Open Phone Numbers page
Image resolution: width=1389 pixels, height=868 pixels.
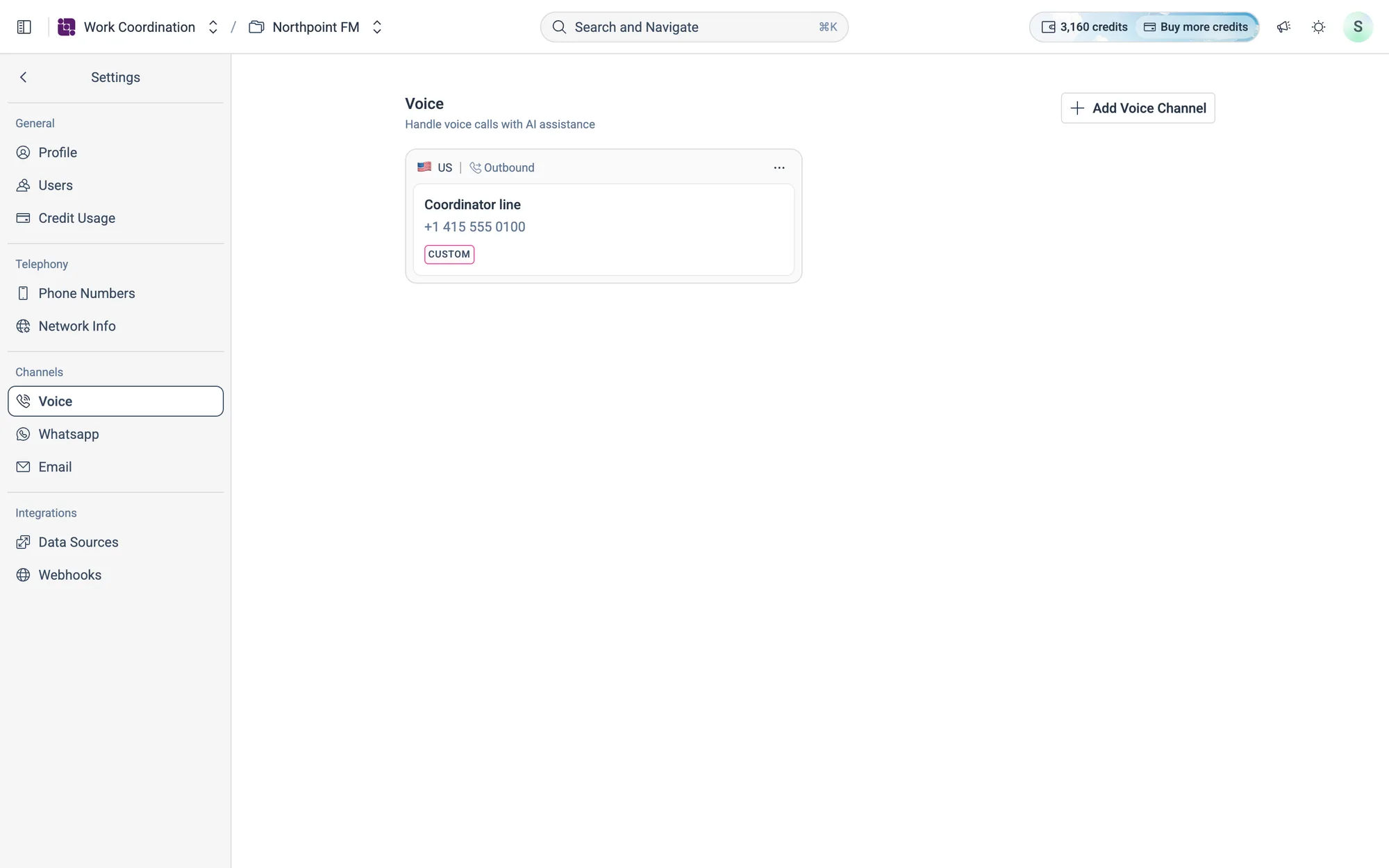pos(116,294)
